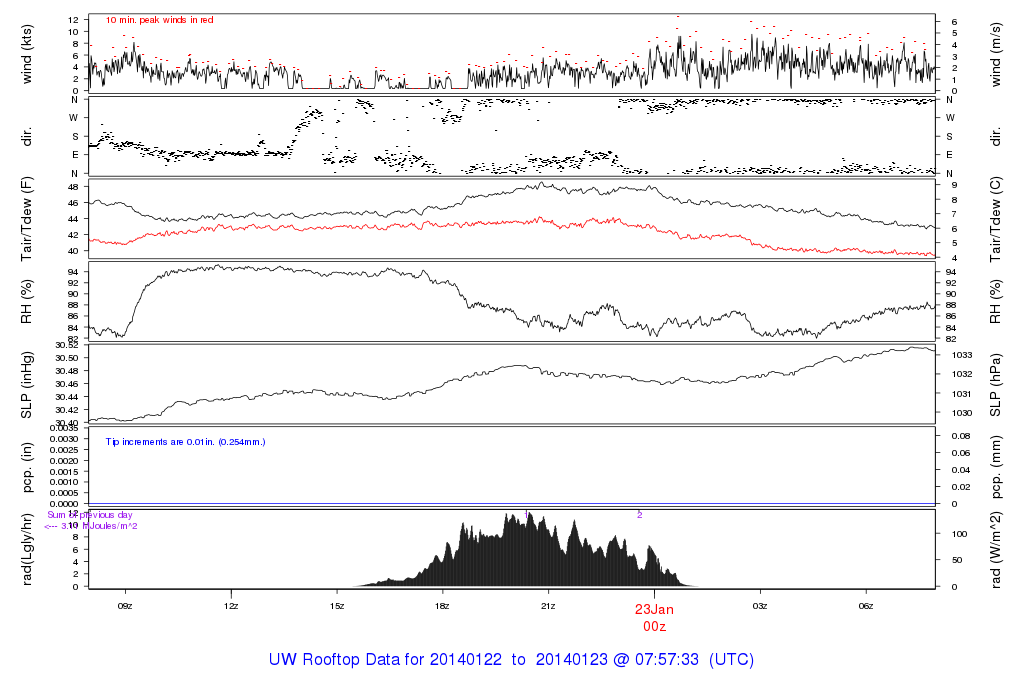1024x700 pixels.
Task: Click the rad (W/m^2) axis label
Action: pos(996,549)
